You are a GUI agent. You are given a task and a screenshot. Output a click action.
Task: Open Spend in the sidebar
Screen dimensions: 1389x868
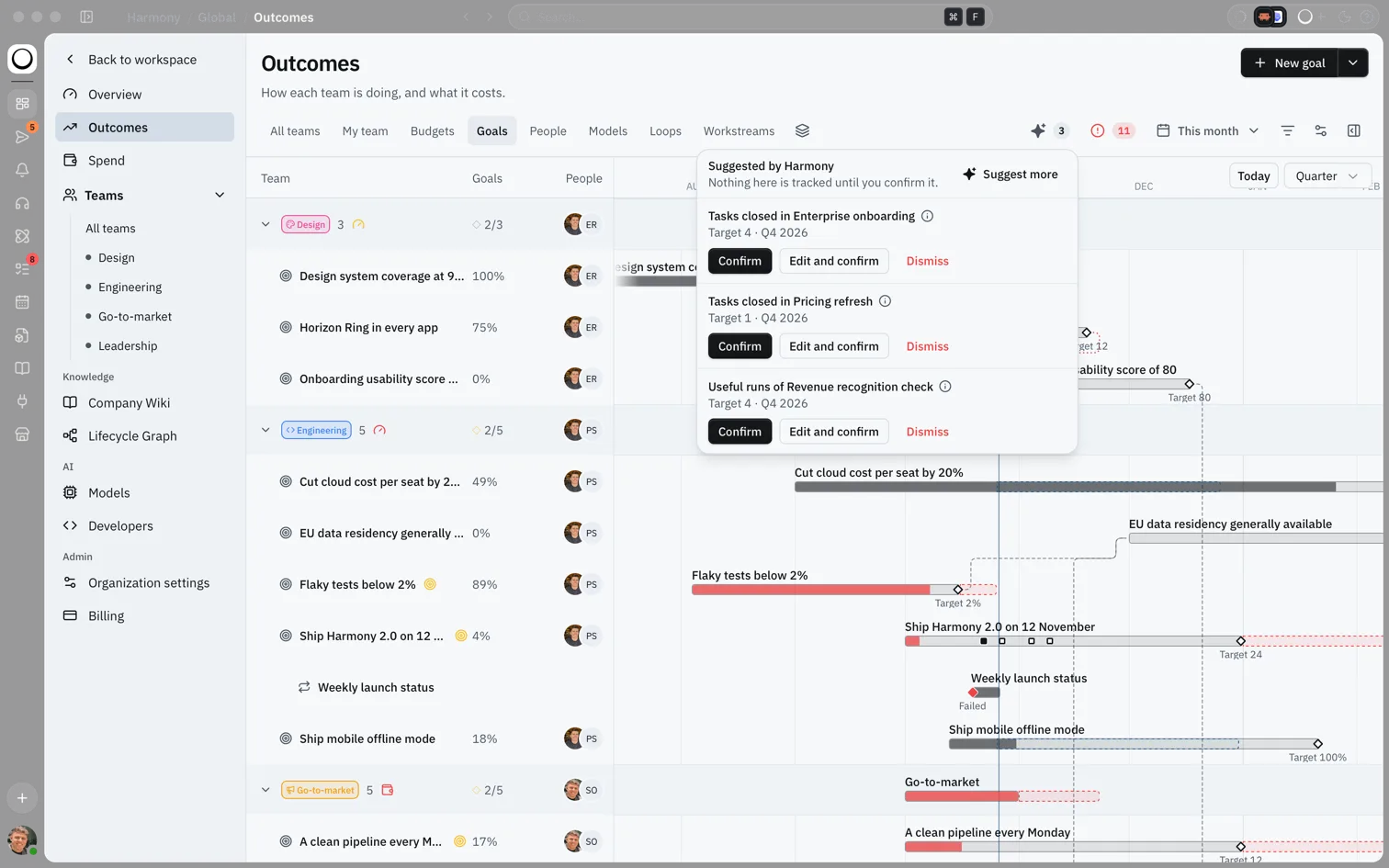[x=144, y=160]
